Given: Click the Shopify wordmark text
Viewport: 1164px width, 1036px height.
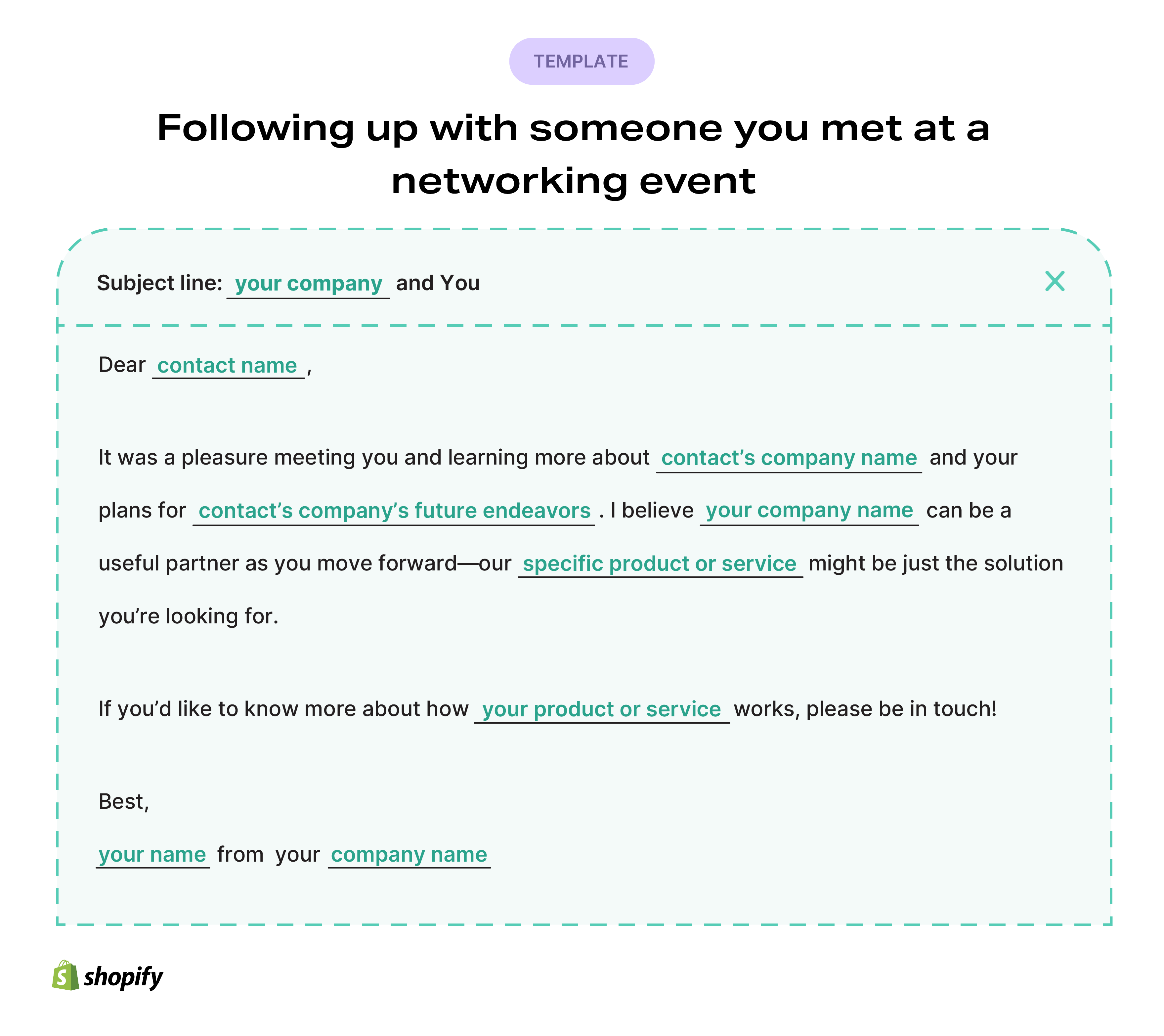Looking at the screenshot, I should point(123,977).
